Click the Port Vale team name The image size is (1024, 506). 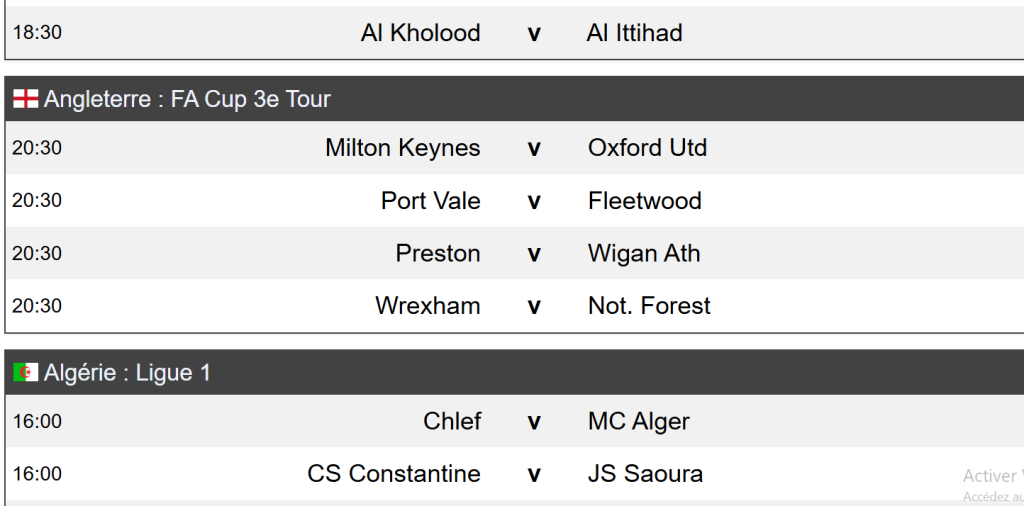click(430, 201)
